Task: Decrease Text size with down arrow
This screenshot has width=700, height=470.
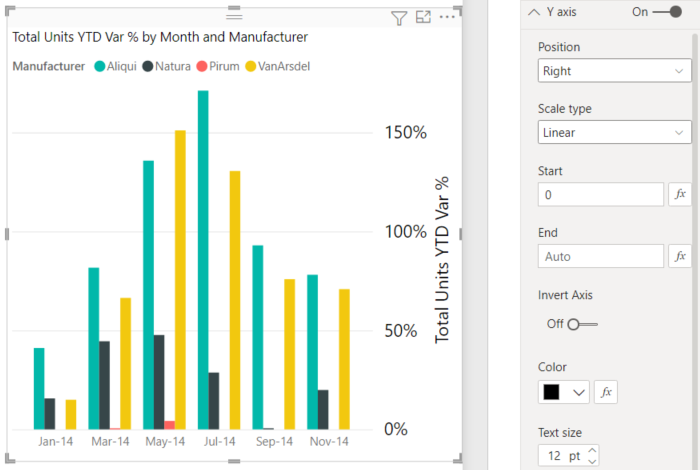Action: tap(592, 462)
